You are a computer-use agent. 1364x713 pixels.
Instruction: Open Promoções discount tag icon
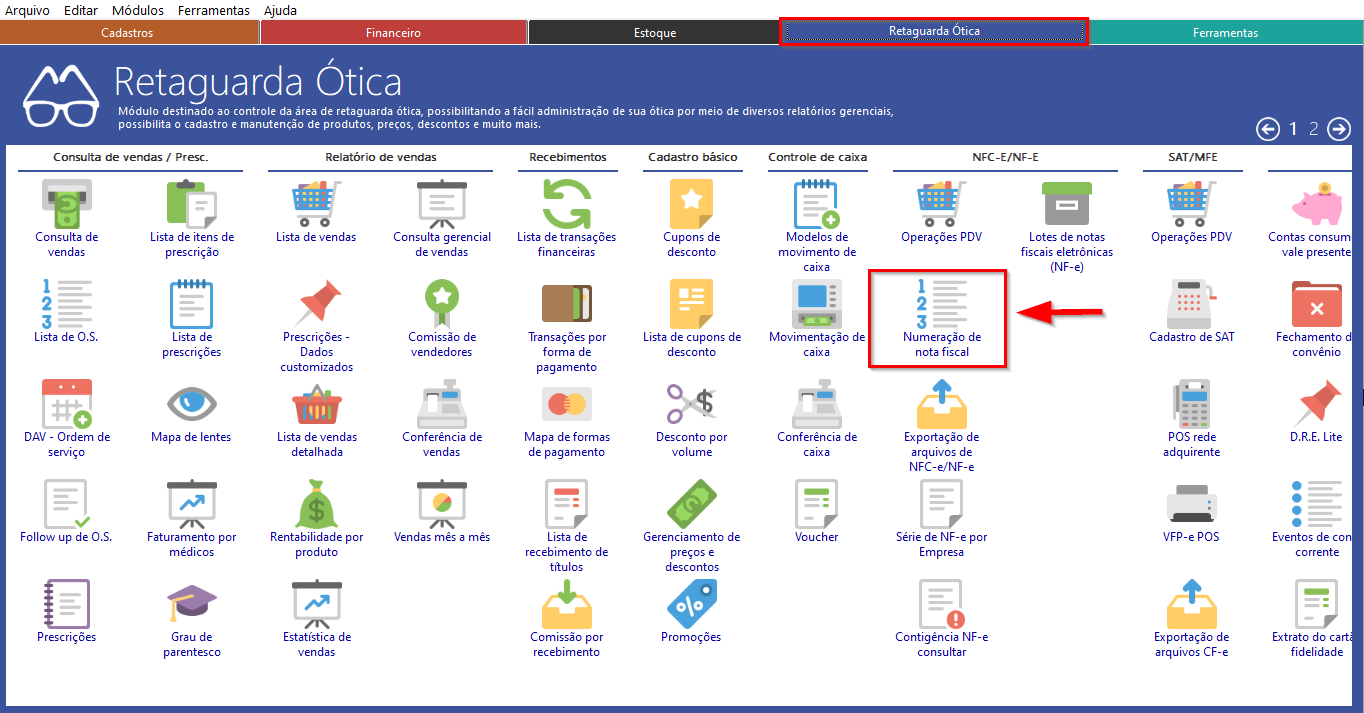pyautogui.click(x=691, y=604)
